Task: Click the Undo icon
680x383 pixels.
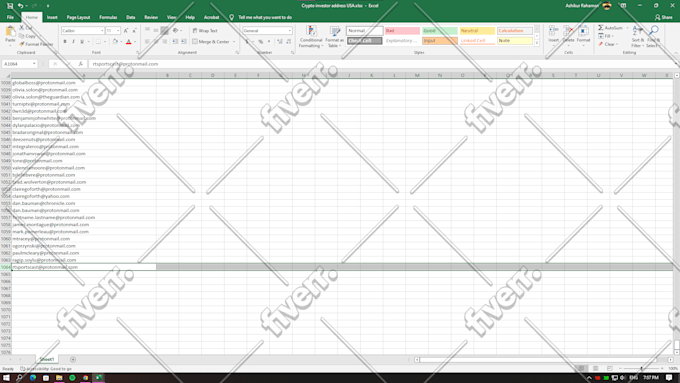Action: pos(20,6)
